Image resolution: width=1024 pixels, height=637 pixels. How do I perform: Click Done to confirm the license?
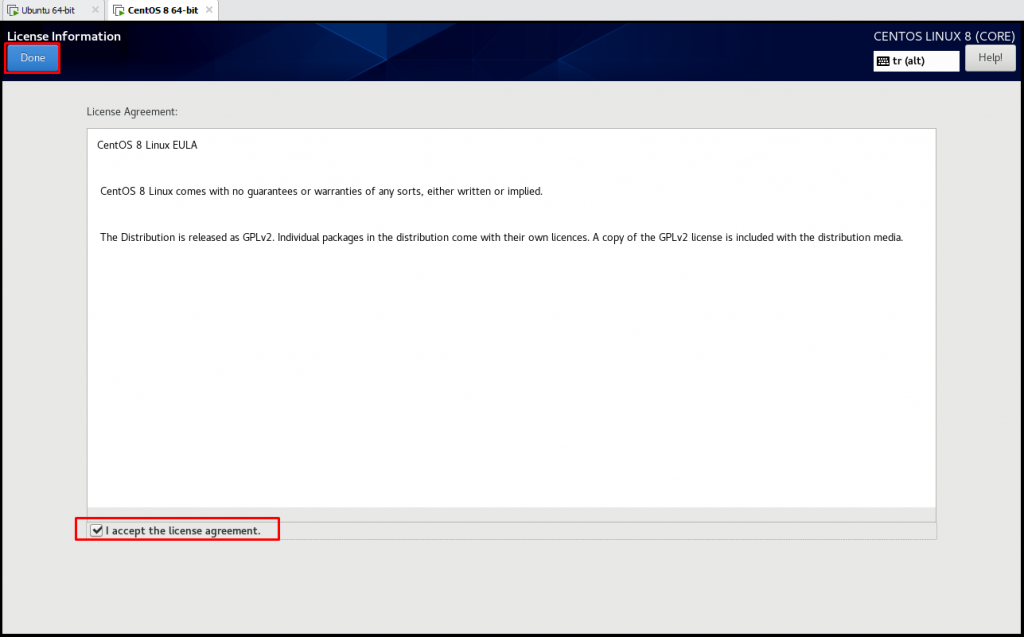(31, 58)
